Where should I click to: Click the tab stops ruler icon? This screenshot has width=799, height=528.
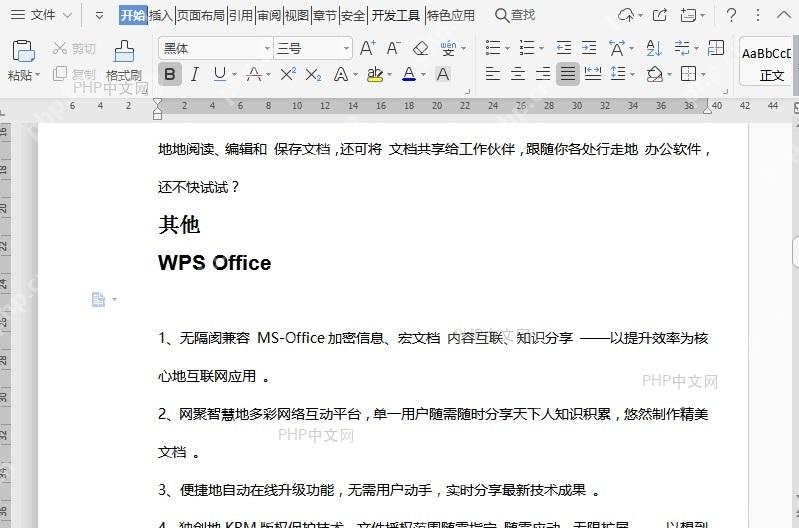pyautogui.click(x=716, y=48)
